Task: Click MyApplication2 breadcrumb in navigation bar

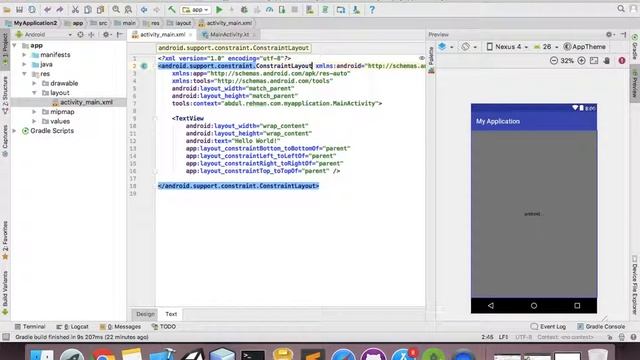Action: coord(31,23)
